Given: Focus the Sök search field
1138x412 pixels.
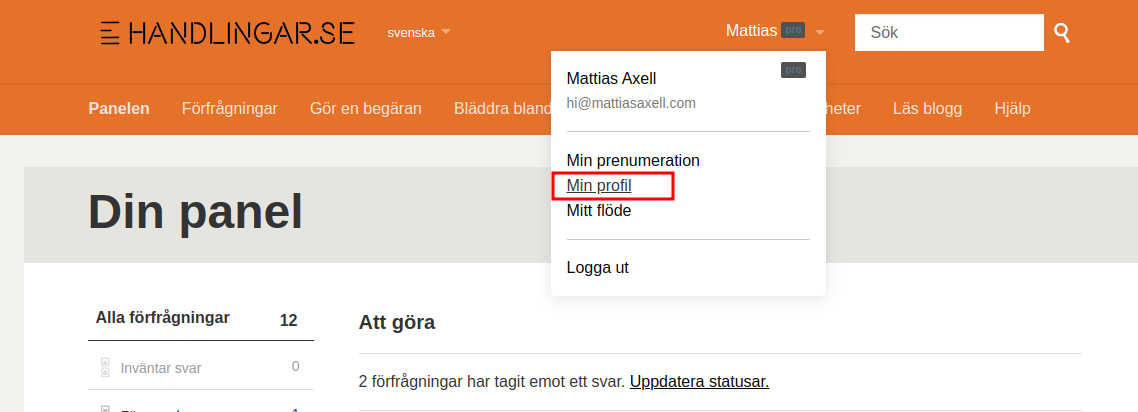Looking at the screenshot, I should point(949,32).
